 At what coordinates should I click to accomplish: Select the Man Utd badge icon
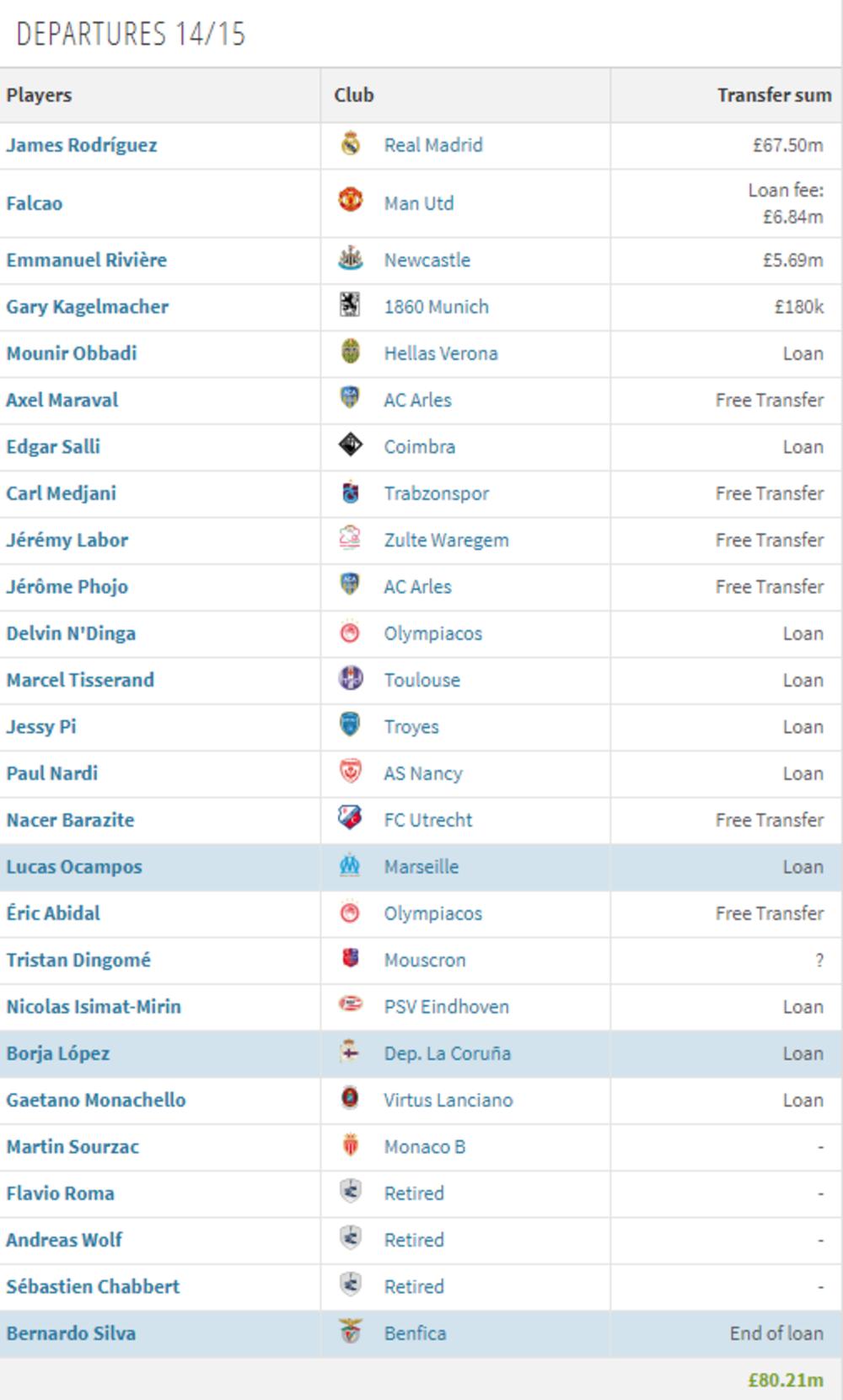point(349,203)
